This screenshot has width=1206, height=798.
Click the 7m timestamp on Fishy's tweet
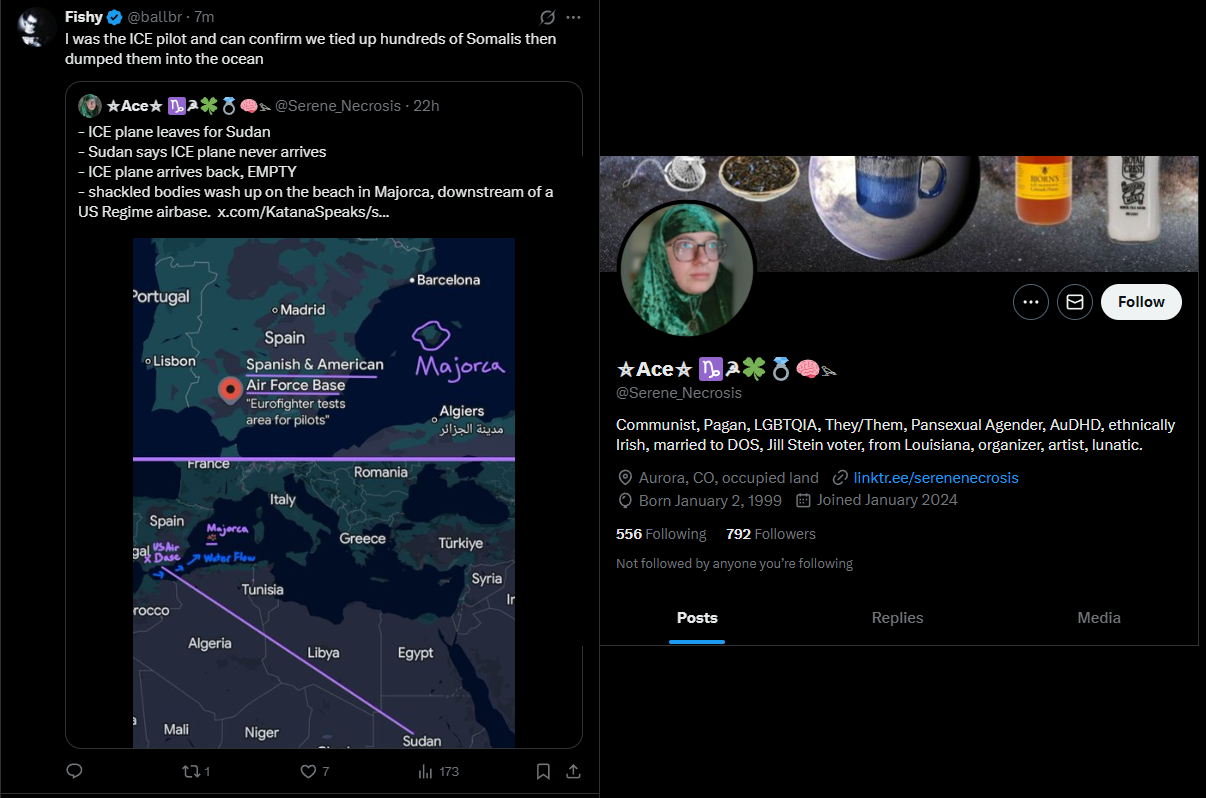click(204, 17)
